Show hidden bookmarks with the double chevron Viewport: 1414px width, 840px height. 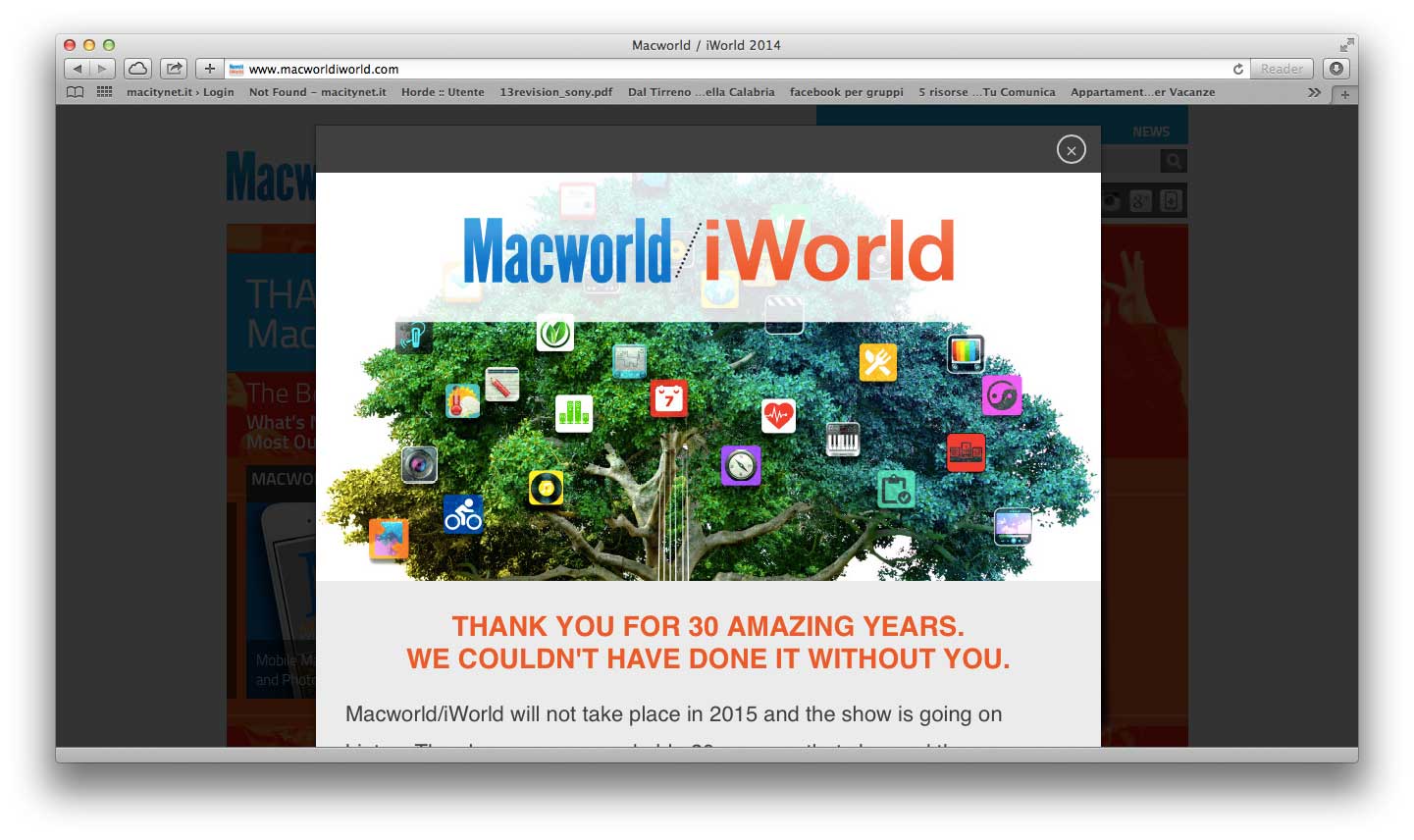pyautogui.click(x=1314, y=92)
